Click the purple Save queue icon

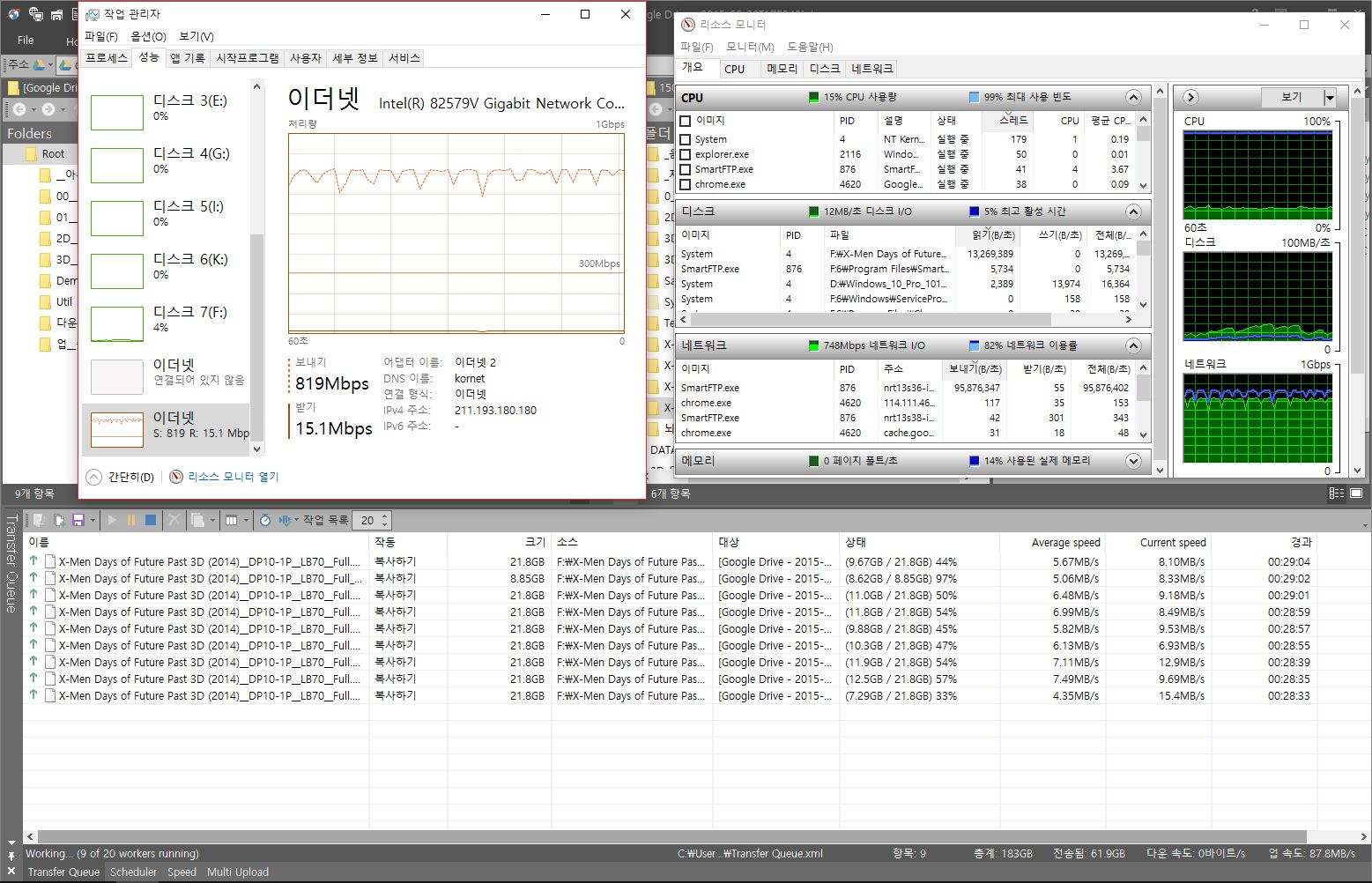(x=78, y=520)
